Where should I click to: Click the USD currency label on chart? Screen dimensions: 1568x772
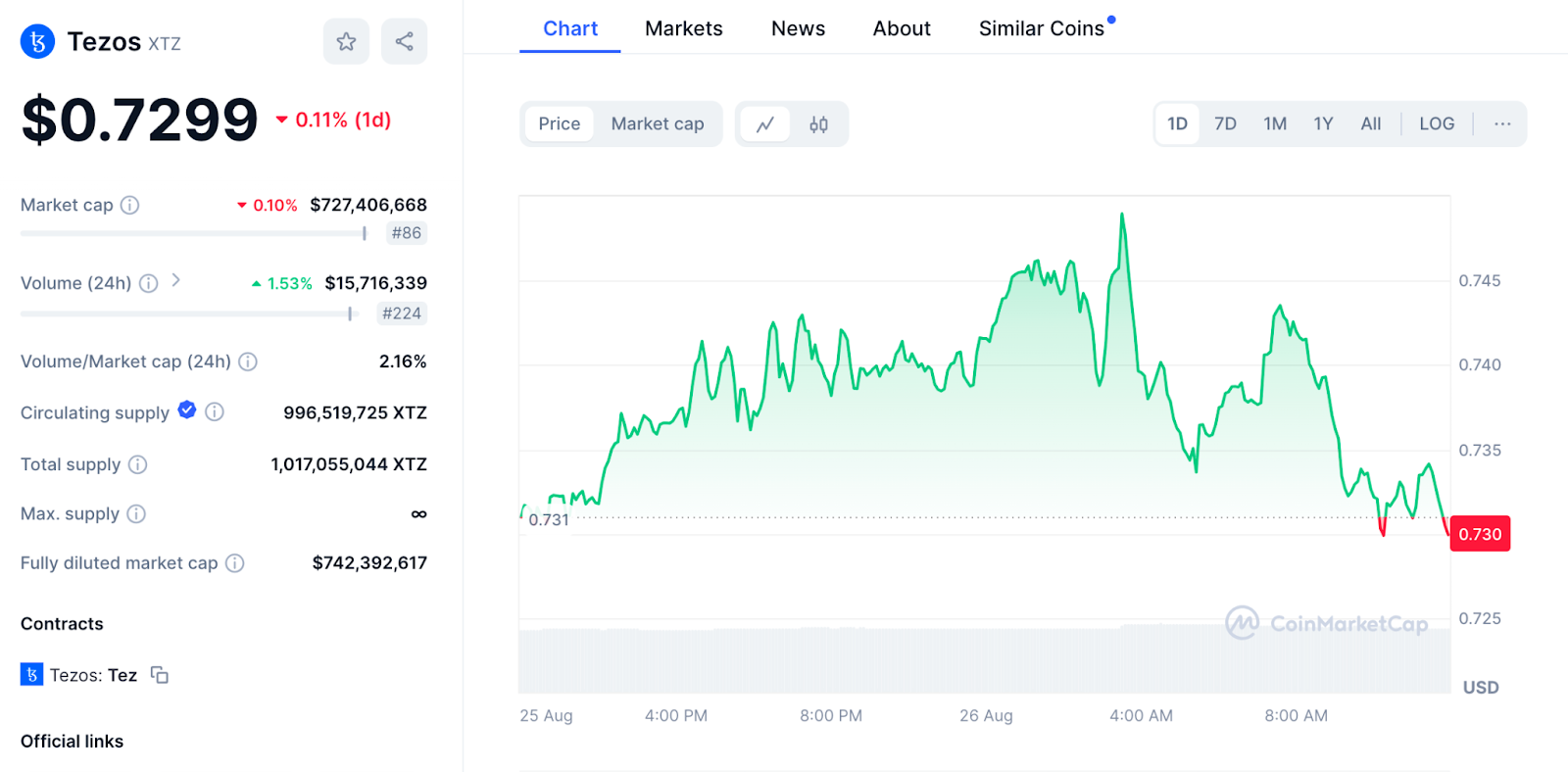[1481, 688]
